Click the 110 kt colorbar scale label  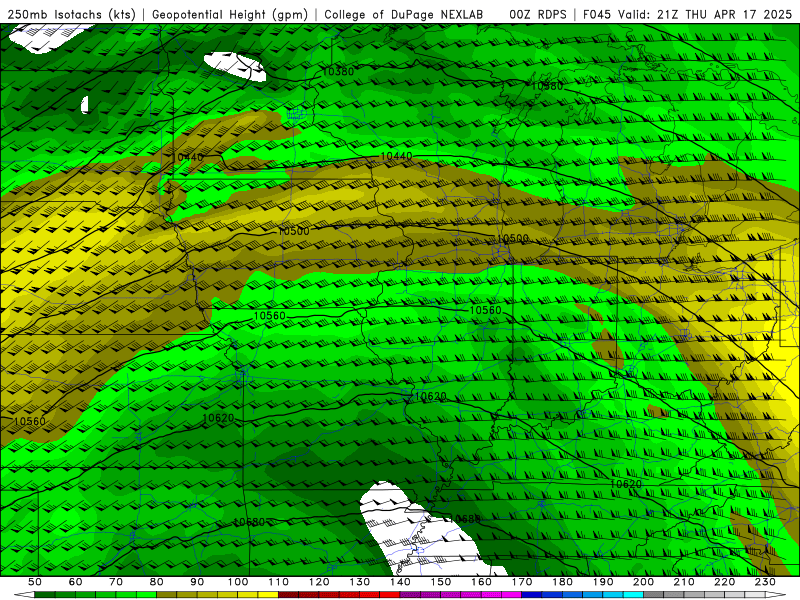[279, 582]
